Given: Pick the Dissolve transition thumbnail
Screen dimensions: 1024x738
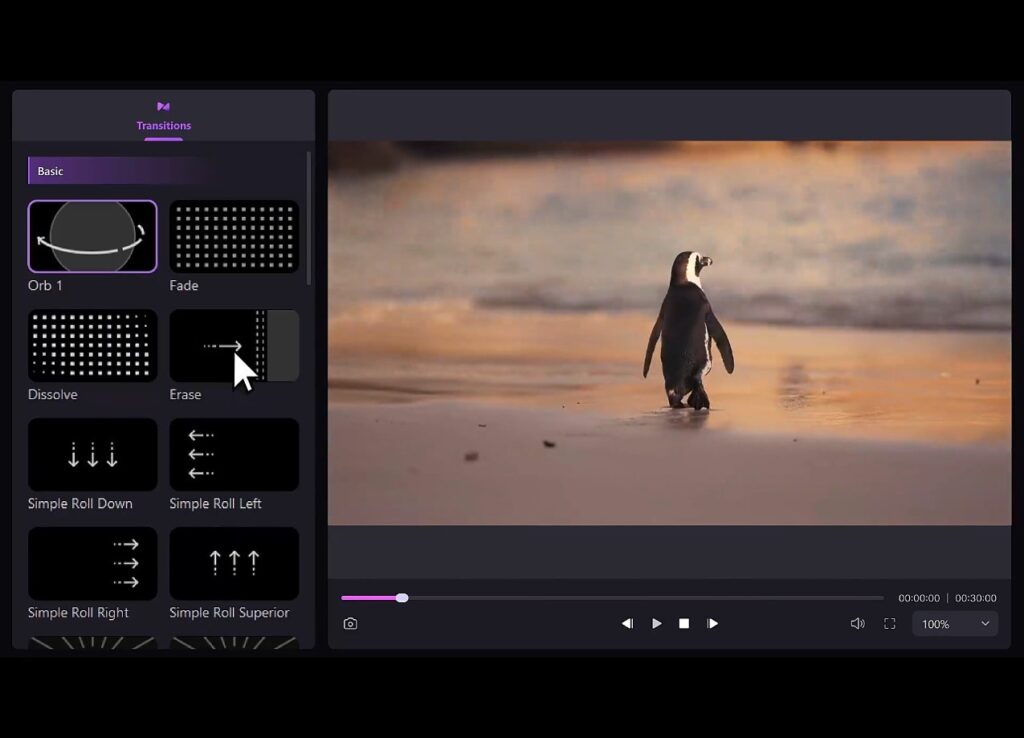Looking at the screenshot, I should (93, 345).
